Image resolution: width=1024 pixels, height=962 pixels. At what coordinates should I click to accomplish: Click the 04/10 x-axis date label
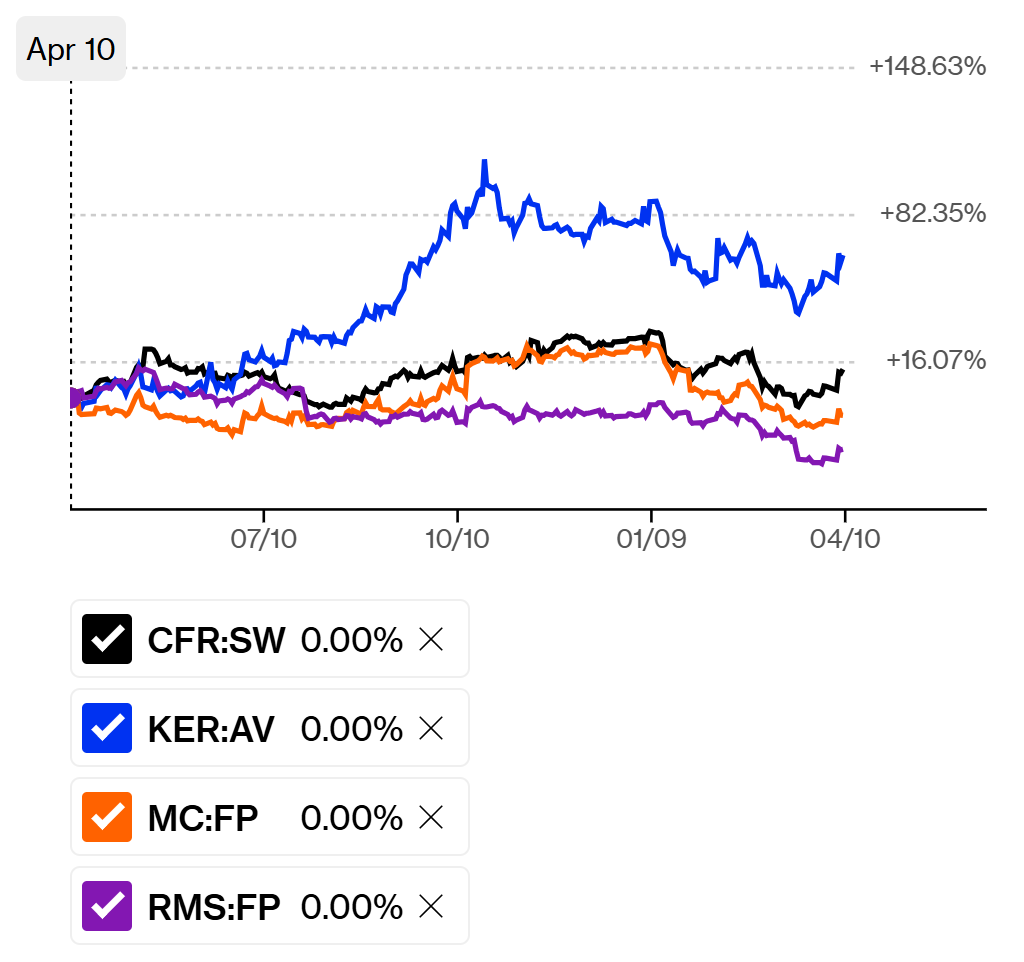(844, 540)
